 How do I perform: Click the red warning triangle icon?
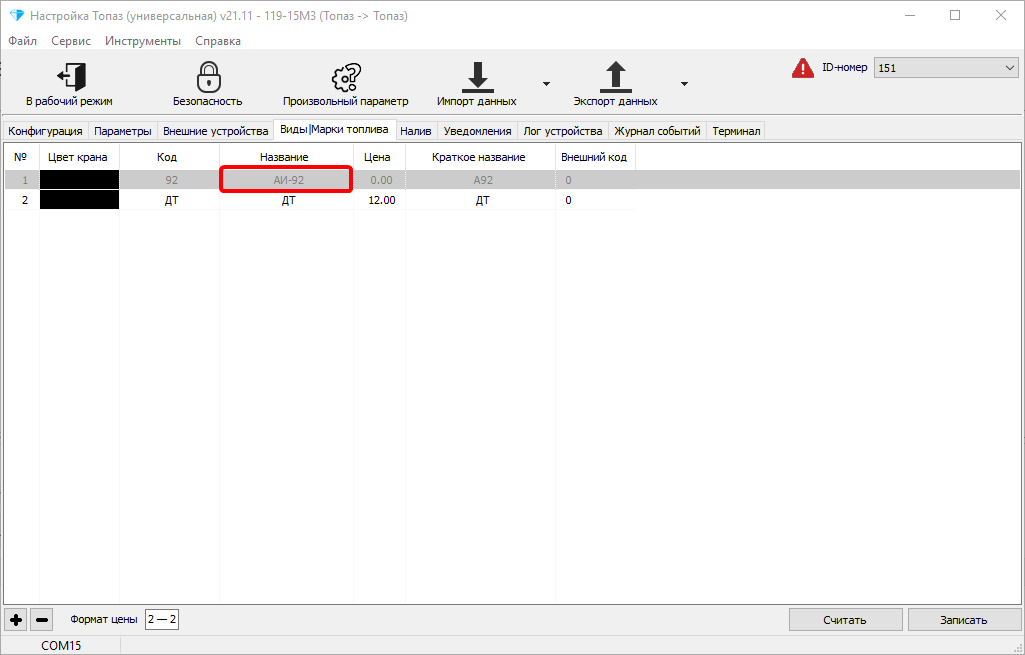pos(803,68)
